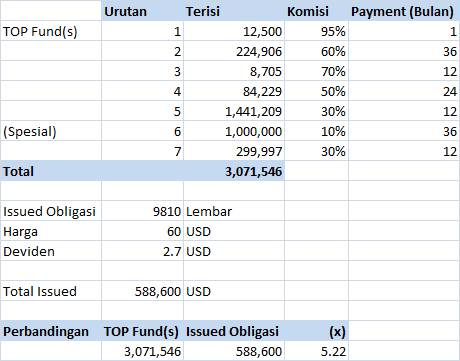This screenshot has height=361, width=460.
Task: Select the Urutan cell 2
Action: 142,51
